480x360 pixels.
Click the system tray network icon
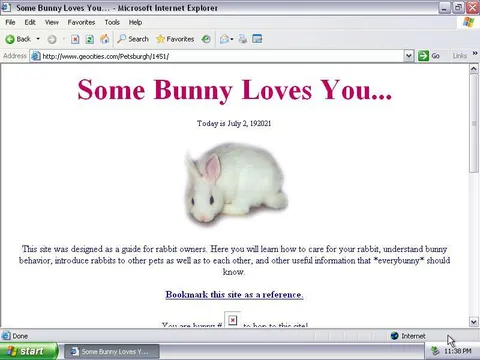[x=435, y=351]
